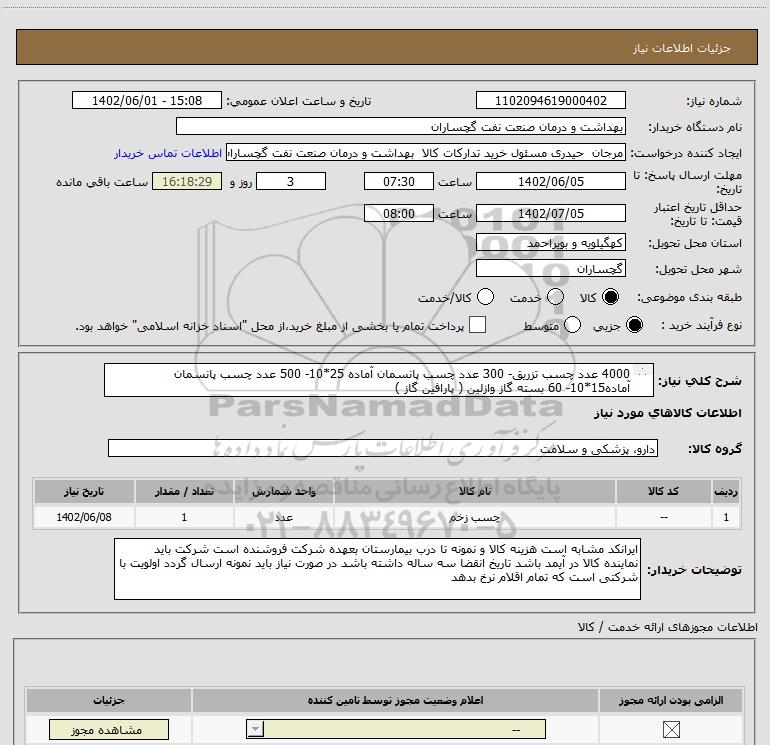The width and height of the screenshot is (770, 745).
Task: Toggle the mandatory license checkbox
Action: [671, 730]
